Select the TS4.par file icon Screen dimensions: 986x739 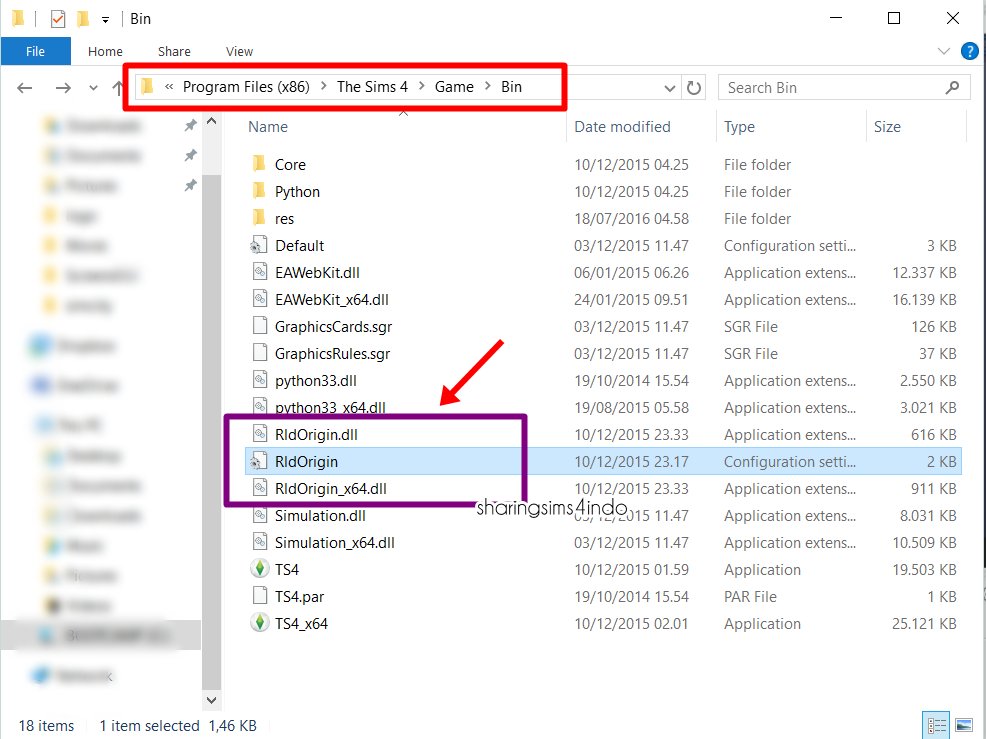260,596
